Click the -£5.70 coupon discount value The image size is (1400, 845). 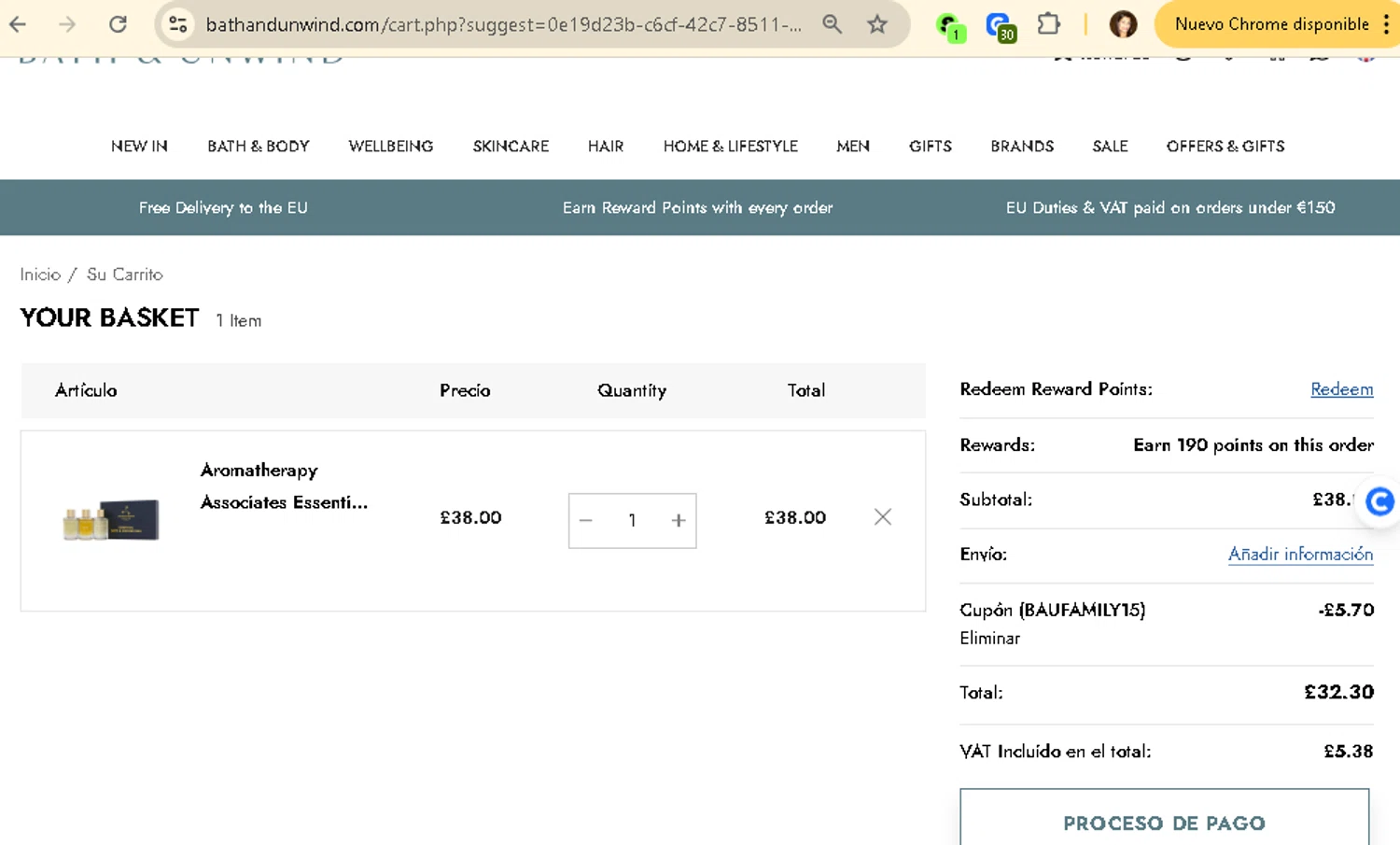[1346, 610]
